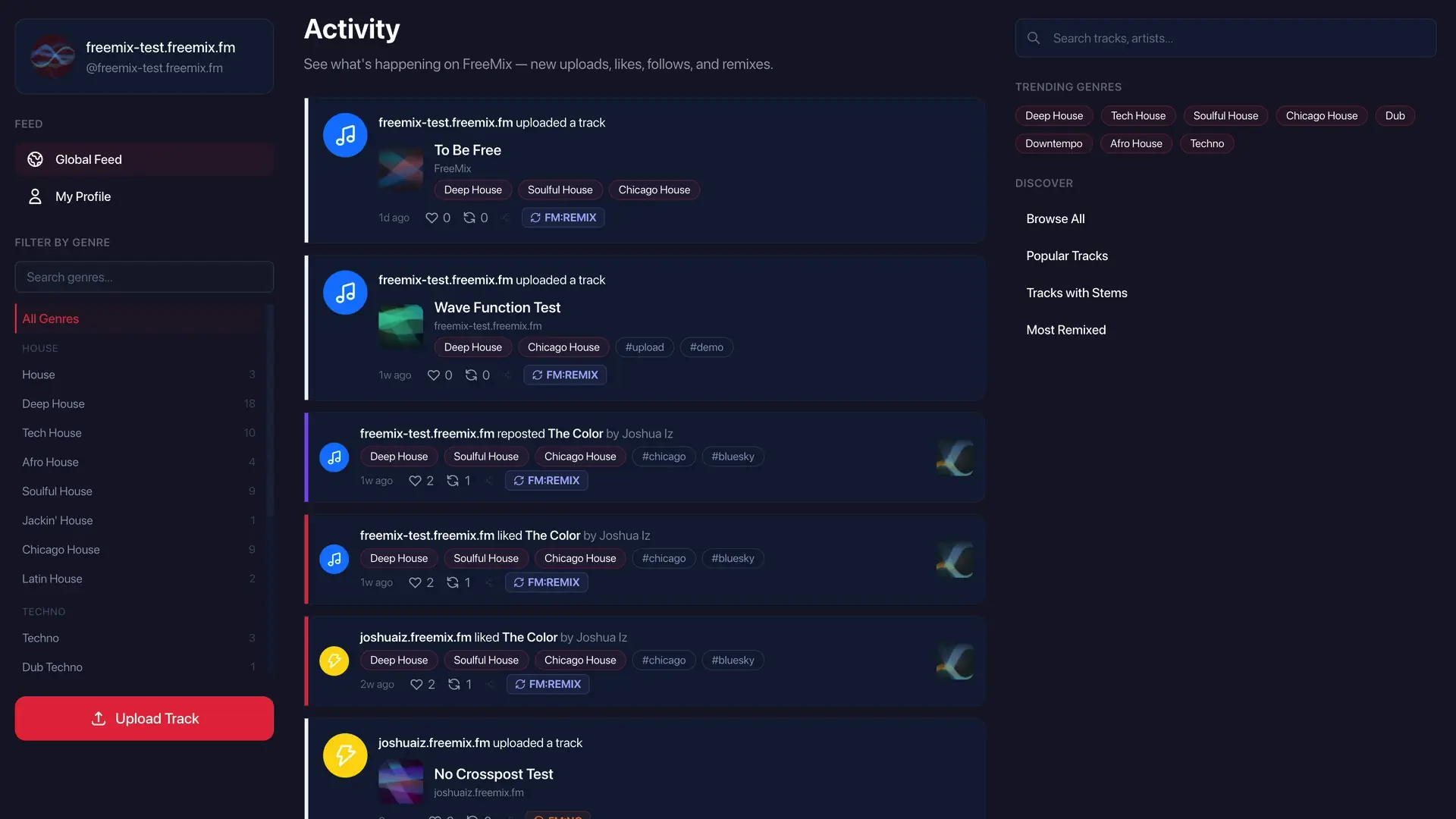Viewport: 1456px width, 819px height.
Task: Collapse the HOUSE genre section
Action: [x=41, y=348]
